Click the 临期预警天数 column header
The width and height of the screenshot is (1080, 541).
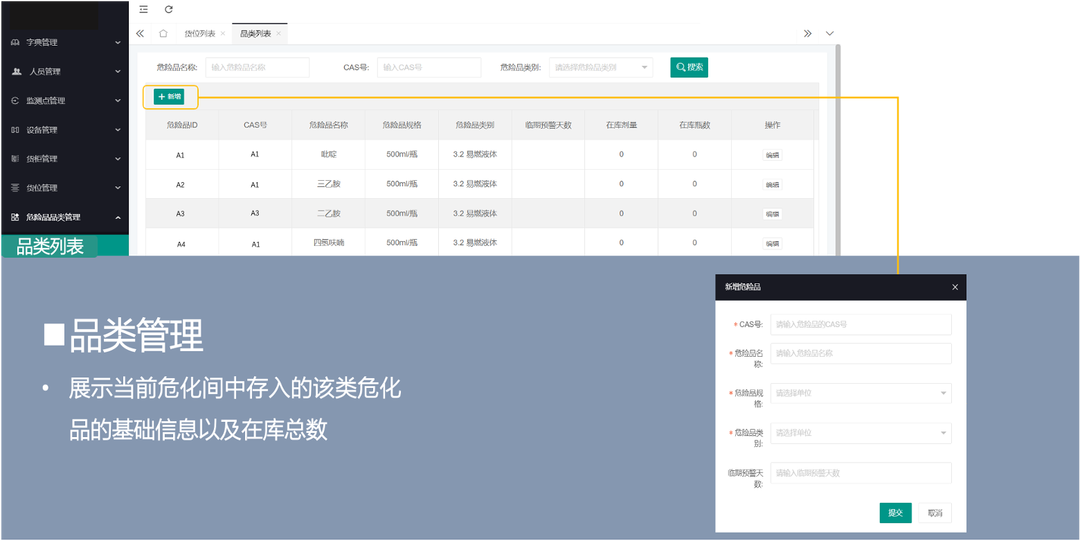pyautogui.click(x=548, y=125)
